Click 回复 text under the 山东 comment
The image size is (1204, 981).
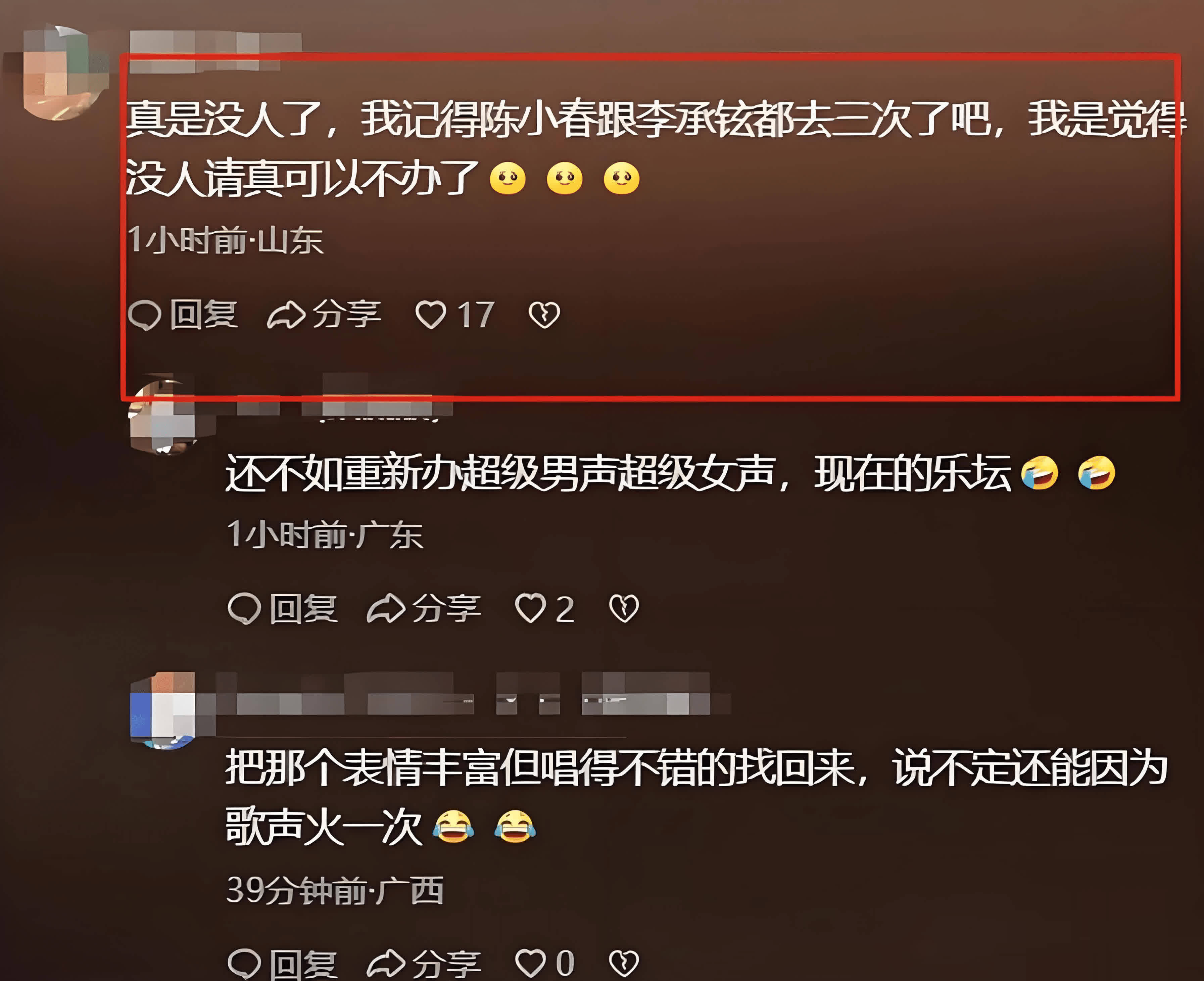click(x=204, y=315)
